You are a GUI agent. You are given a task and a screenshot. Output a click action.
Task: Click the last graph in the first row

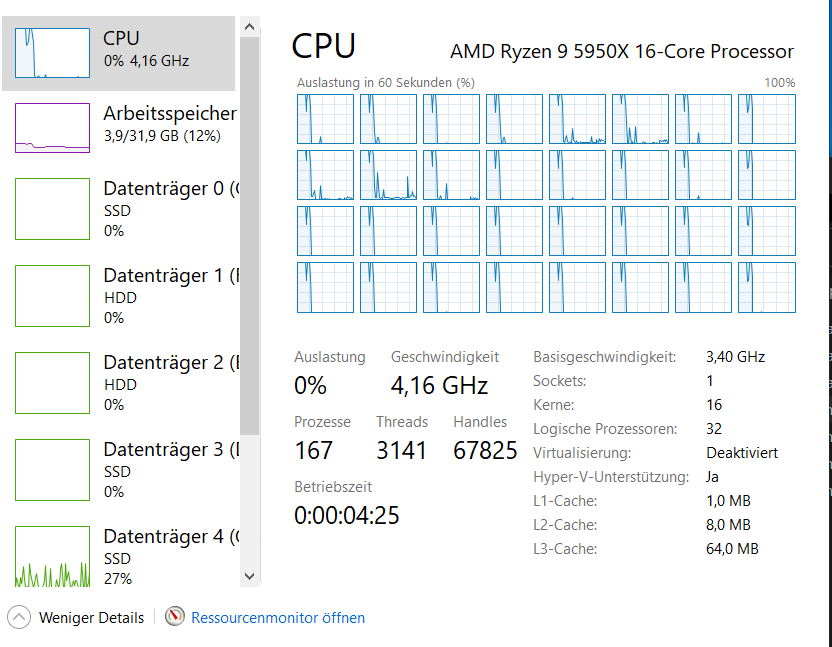767,119
